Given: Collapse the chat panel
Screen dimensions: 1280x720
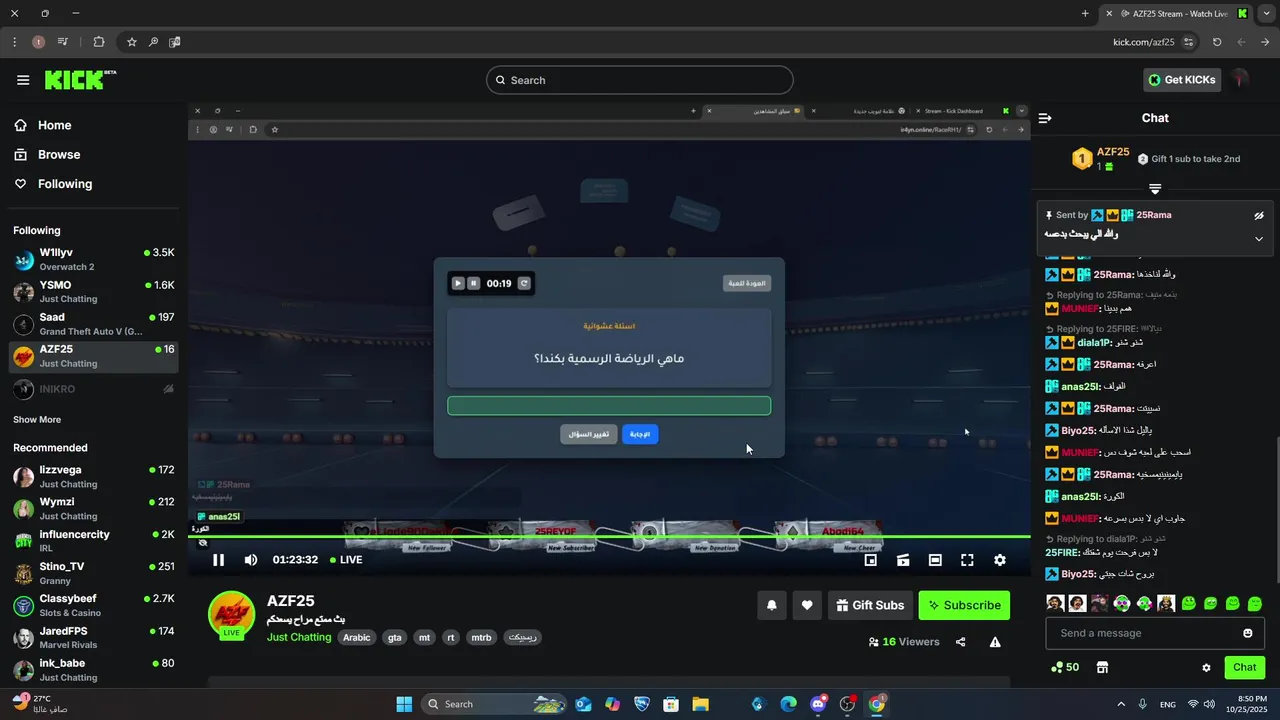Looking at the screenshot, I should (x=1046, y=118).
